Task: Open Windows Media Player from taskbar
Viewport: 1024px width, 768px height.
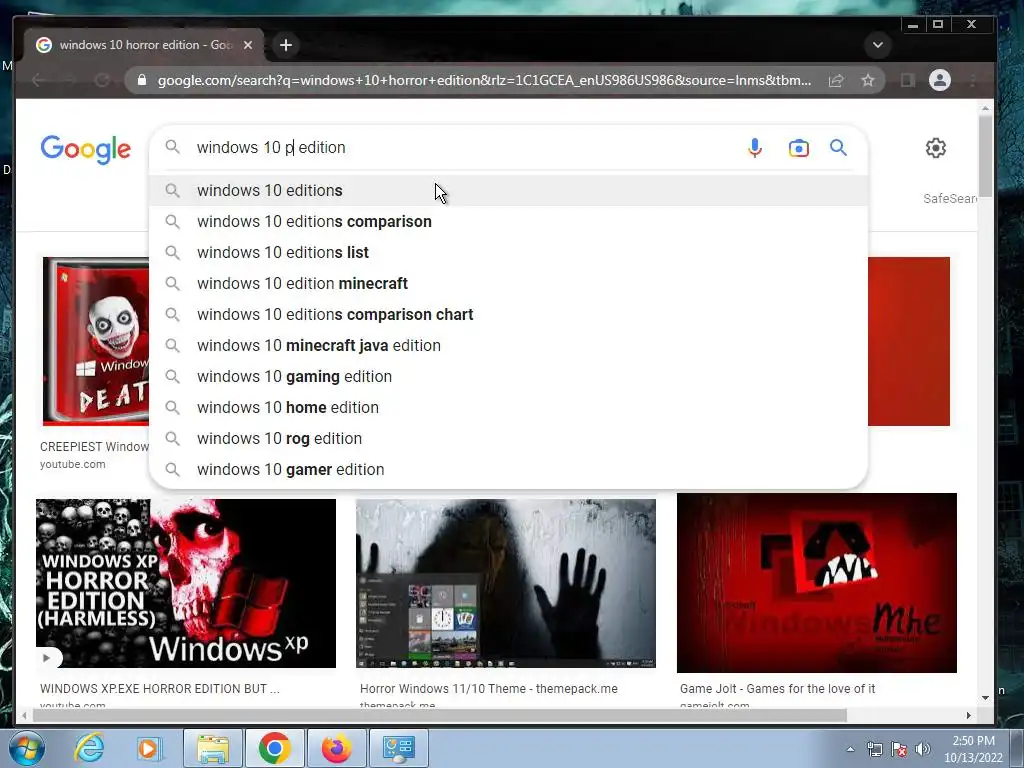Action: [148, 748]
